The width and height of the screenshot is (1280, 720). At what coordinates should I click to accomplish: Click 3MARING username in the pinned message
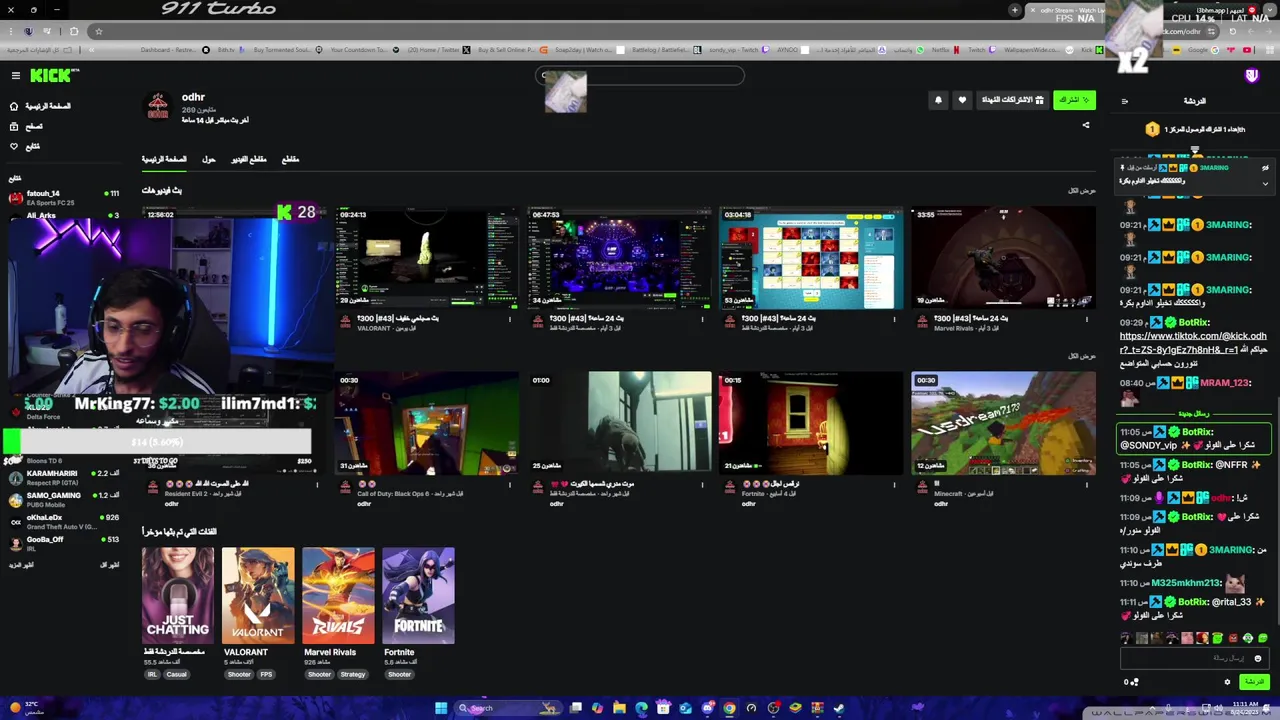tap(1214, 168)
